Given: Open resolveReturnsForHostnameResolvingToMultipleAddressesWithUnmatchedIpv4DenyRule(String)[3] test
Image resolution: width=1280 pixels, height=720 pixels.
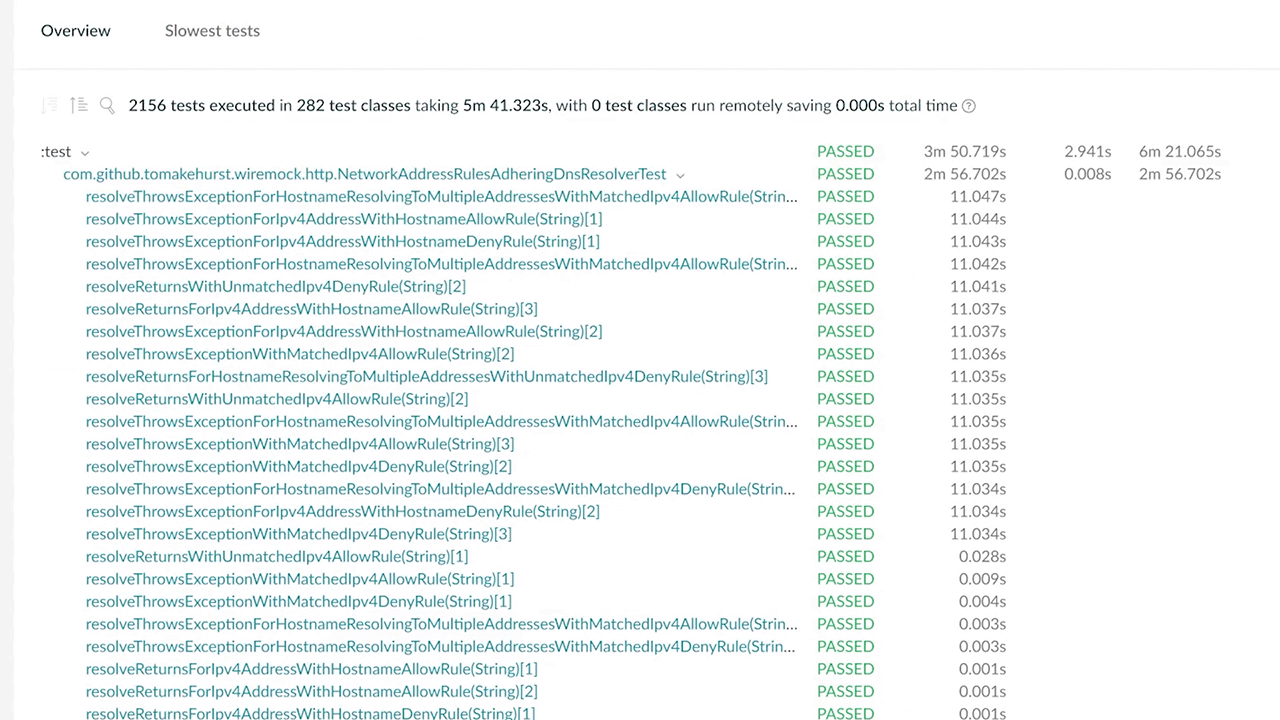Looking at the screenshot, I should click(x=426, y=376).
